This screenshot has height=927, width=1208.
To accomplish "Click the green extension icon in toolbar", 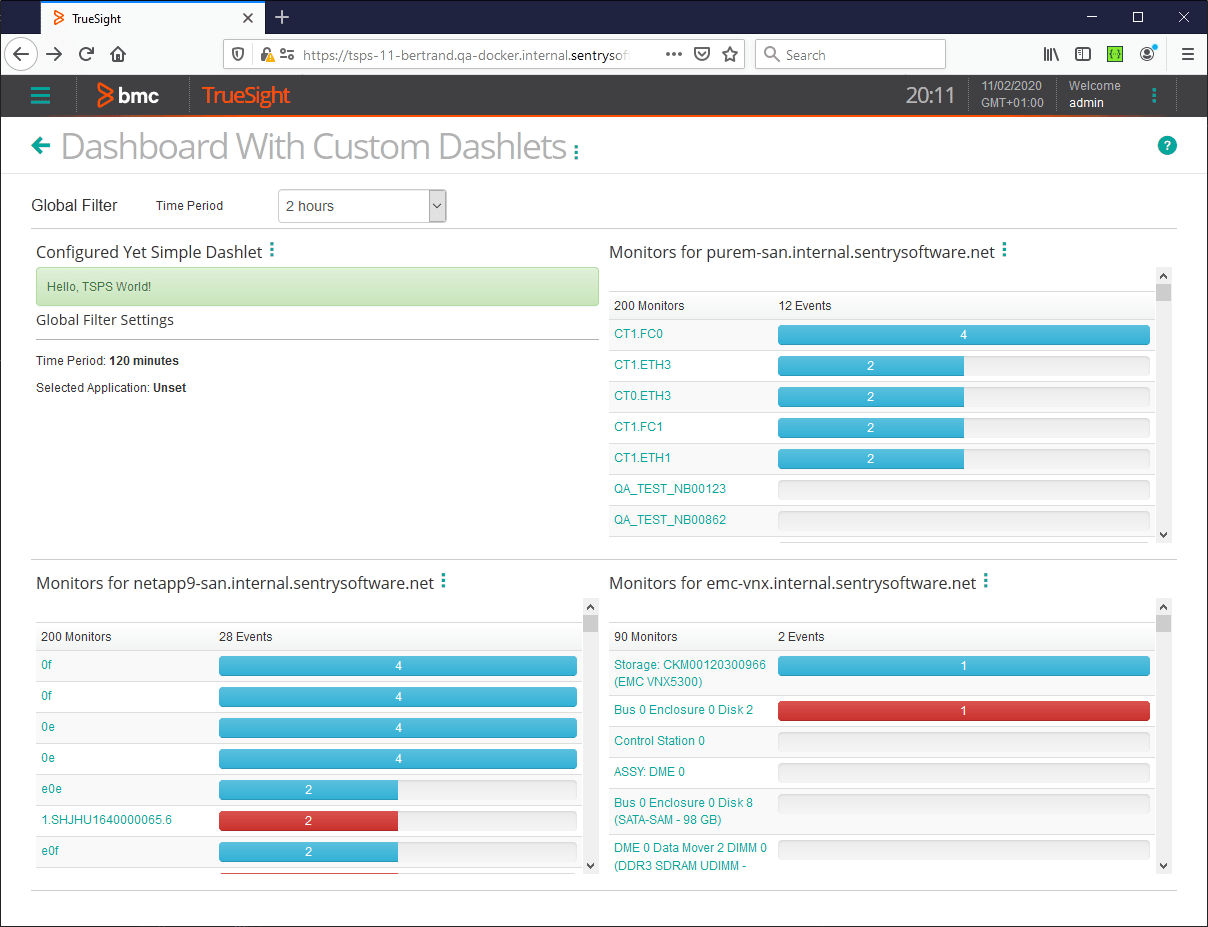I will (1115, 55).
